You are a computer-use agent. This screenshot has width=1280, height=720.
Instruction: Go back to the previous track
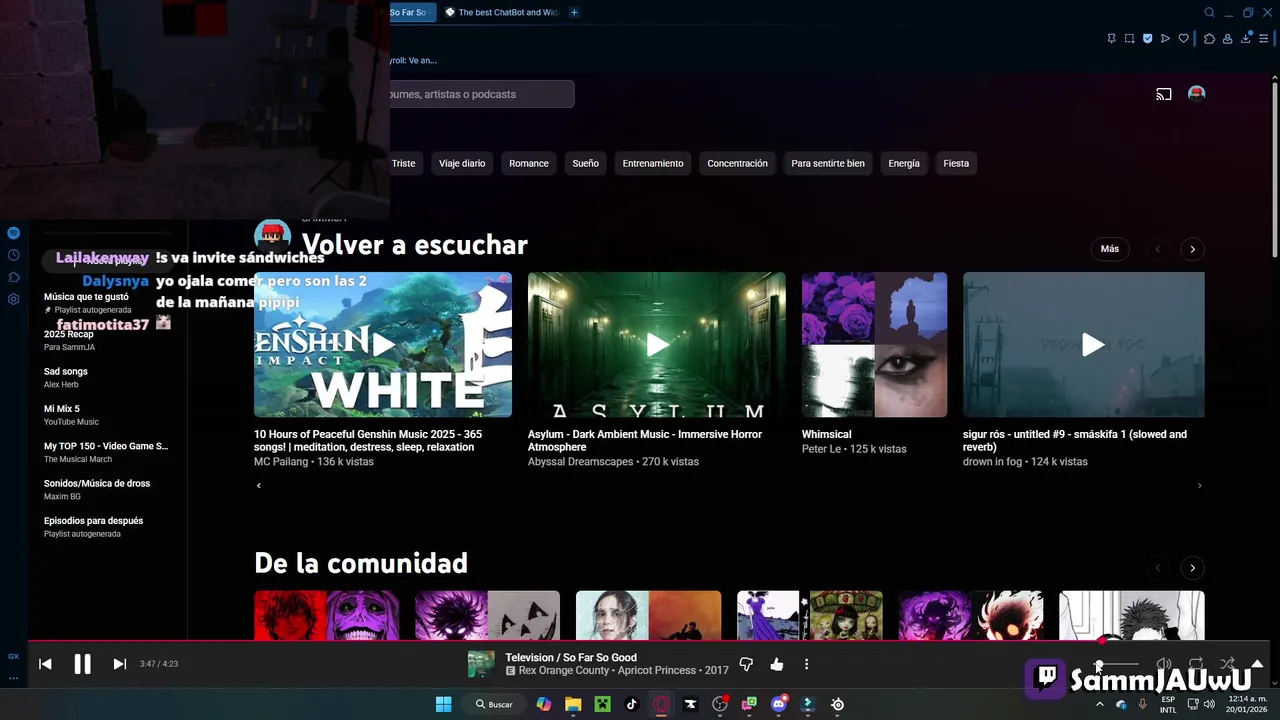tap(45, 664)
